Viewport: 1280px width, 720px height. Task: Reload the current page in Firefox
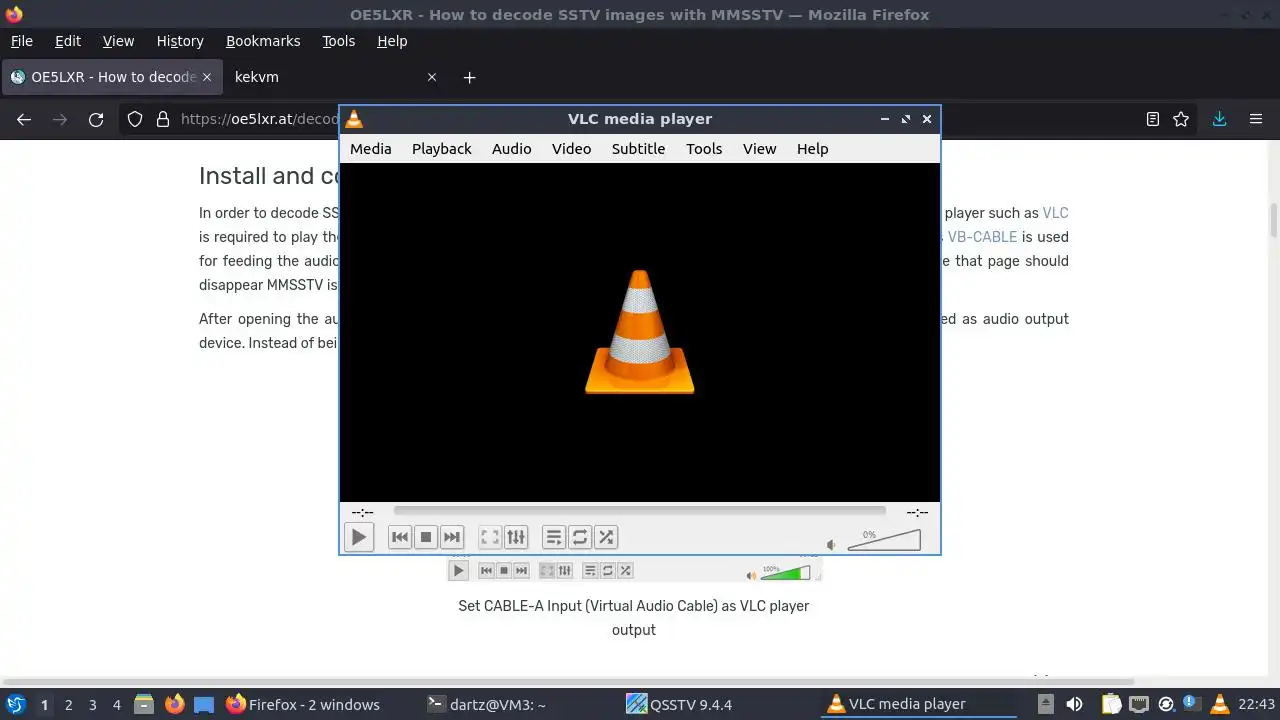96,119
